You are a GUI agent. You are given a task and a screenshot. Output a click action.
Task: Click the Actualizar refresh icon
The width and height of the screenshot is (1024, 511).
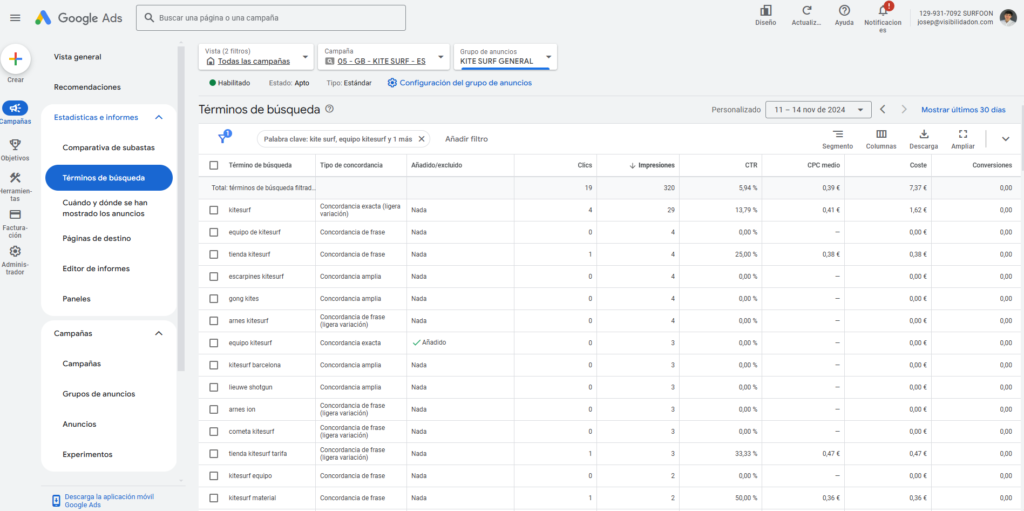[806, 11]
